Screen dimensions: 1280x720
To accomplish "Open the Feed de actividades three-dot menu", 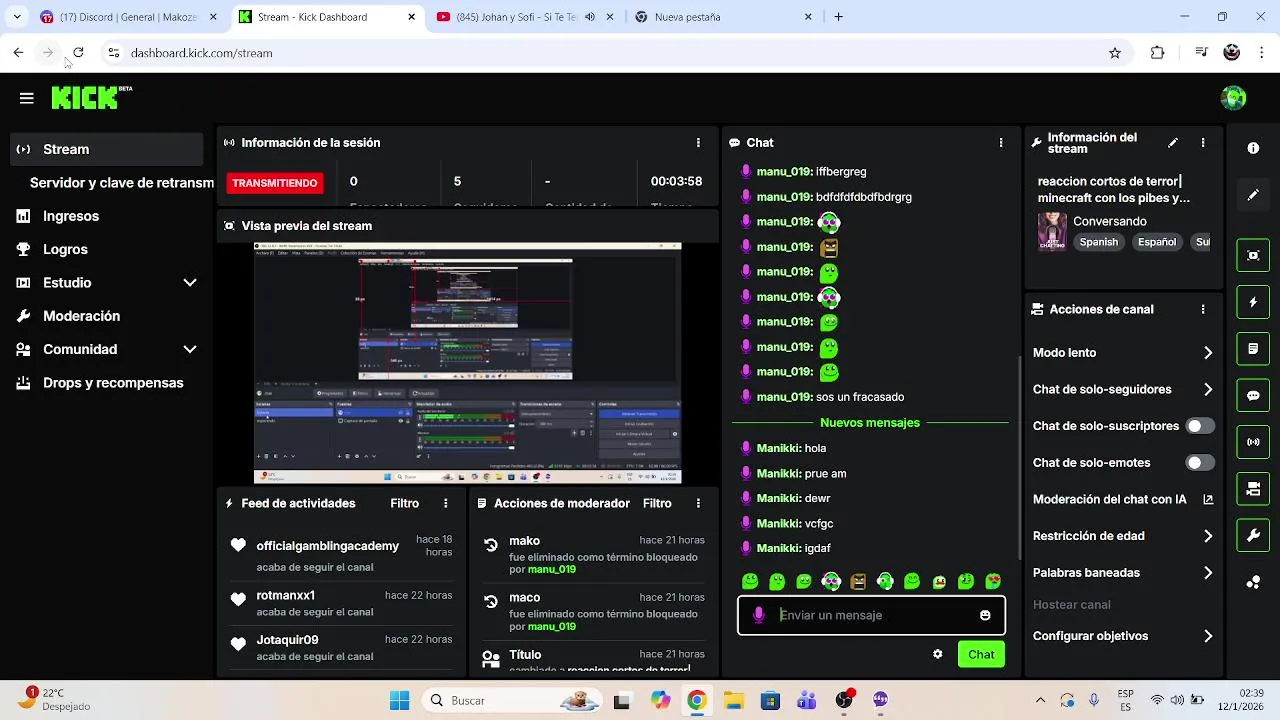I will (x=446, y=503).
